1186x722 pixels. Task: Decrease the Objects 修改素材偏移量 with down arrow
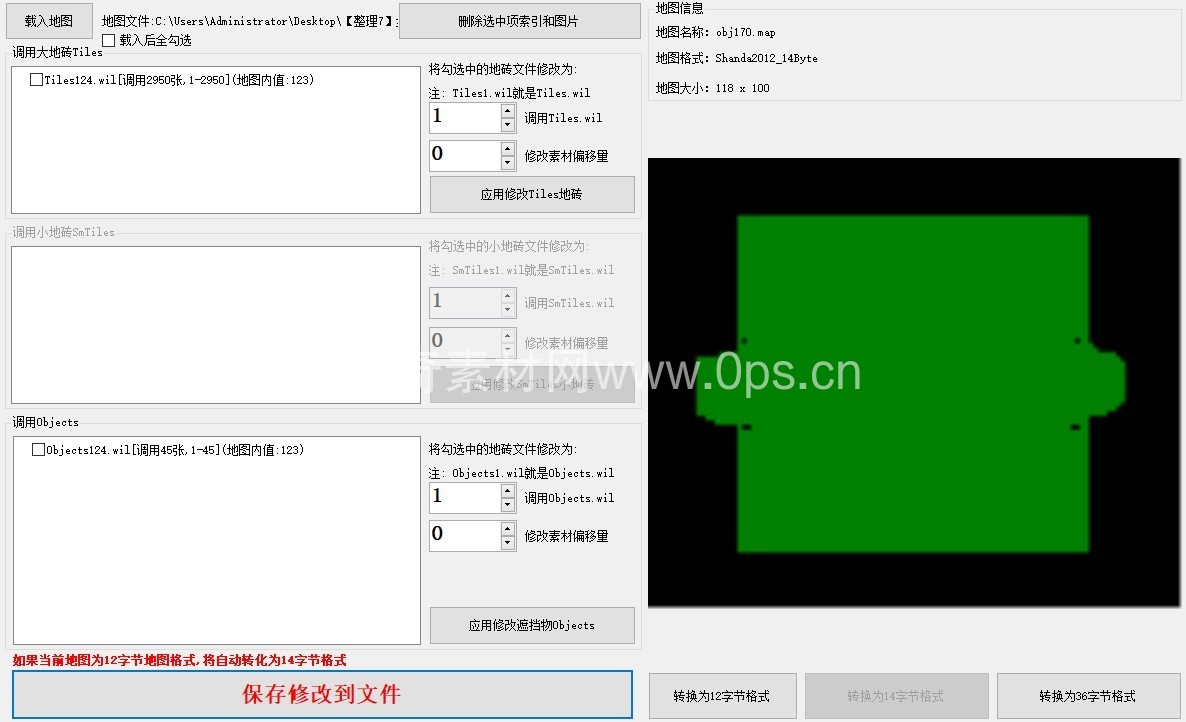[x=508, y=543]
